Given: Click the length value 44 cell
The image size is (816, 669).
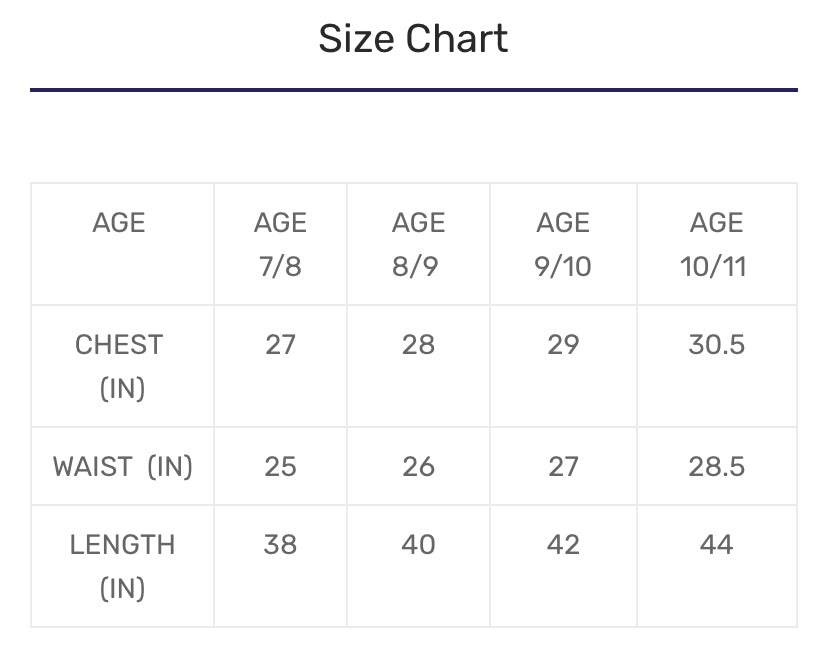Looking at the screenshot, I should coord(716,545).
